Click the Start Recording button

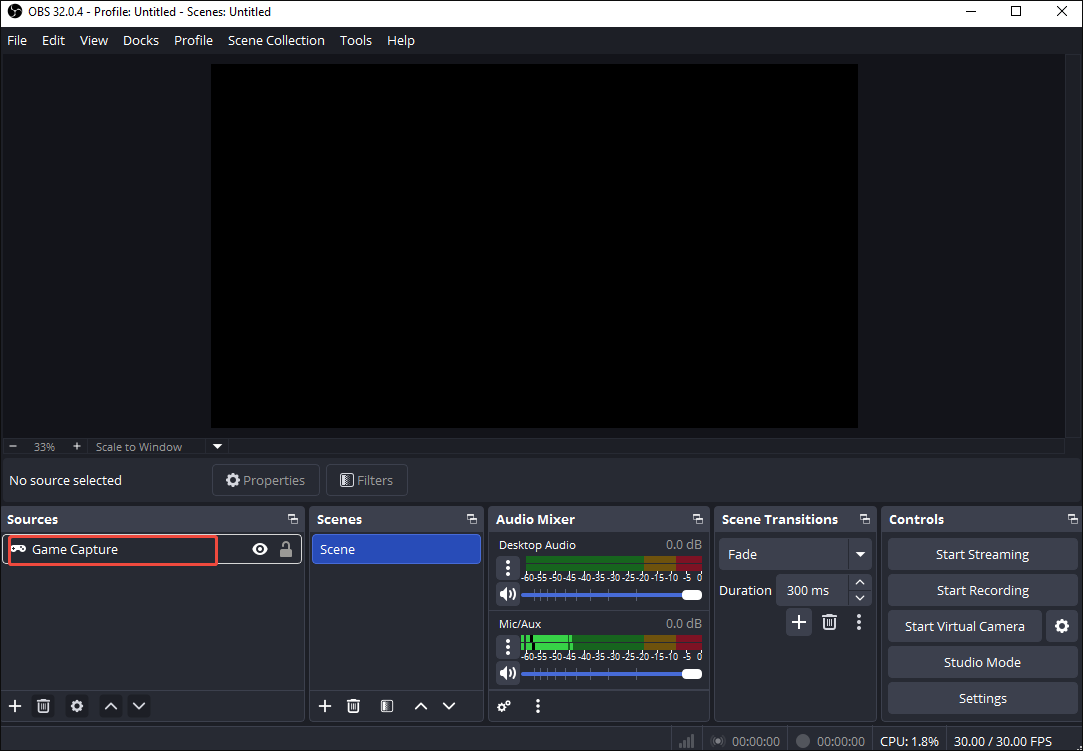coord(982,590)
